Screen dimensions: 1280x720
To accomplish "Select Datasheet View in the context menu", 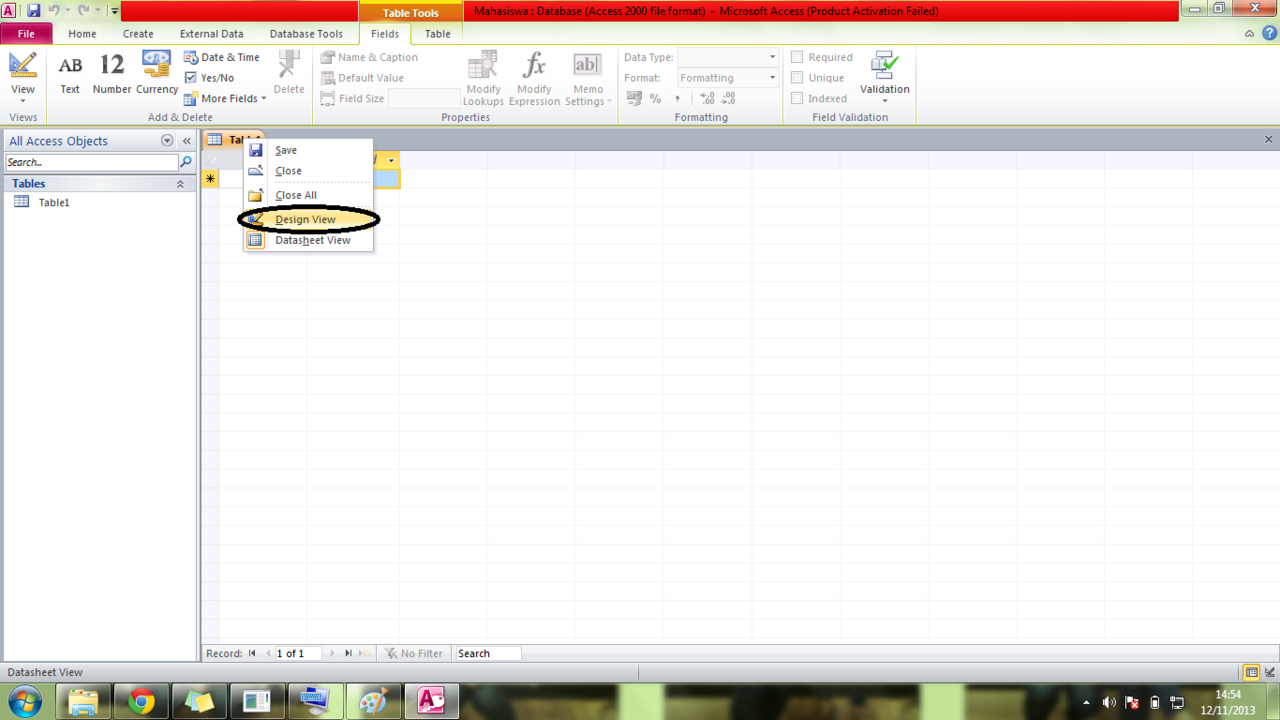I will 308,240.
